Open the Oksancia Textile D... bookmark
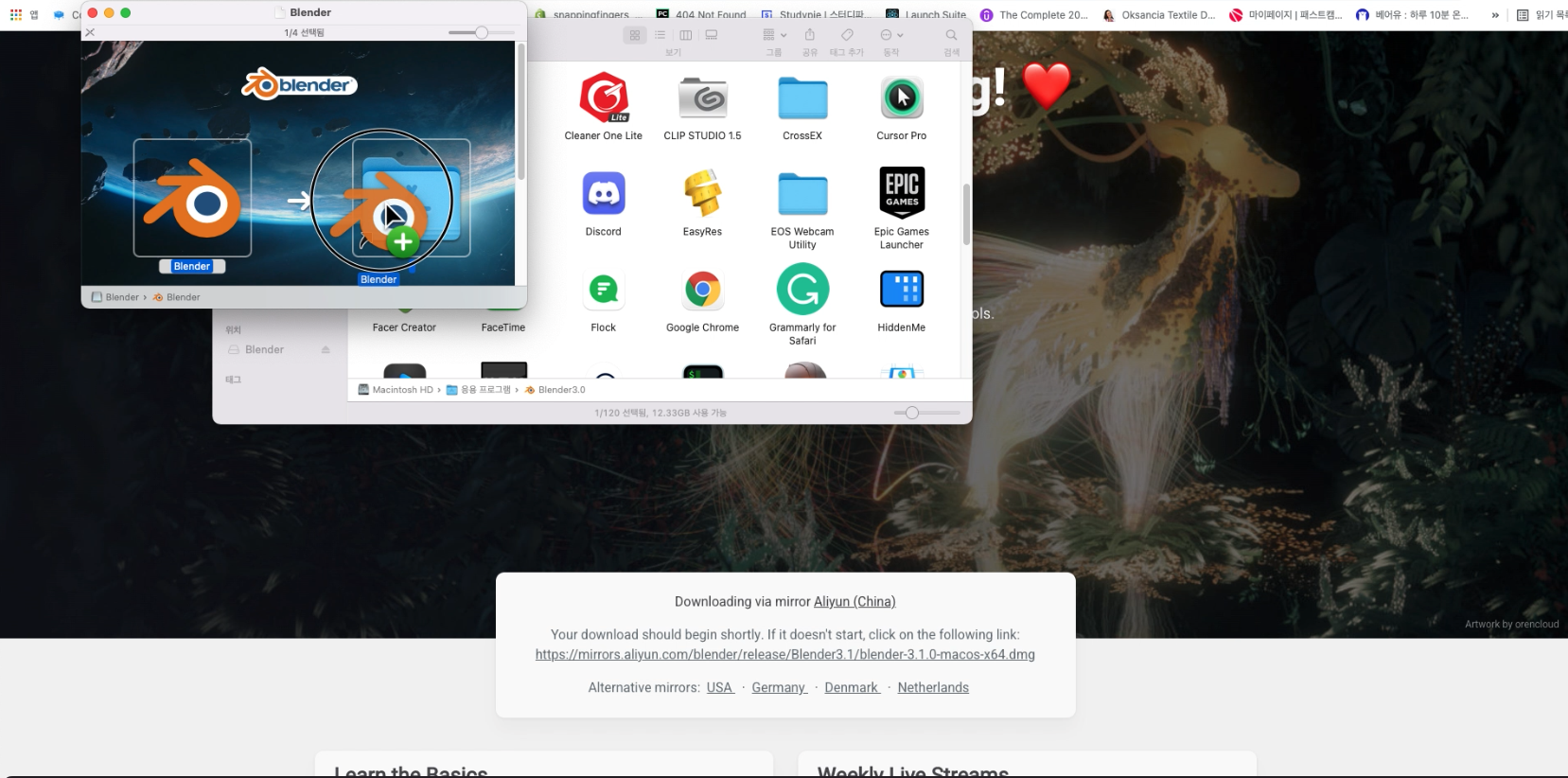This screenshot has height=778, width=1568. 1159,14
